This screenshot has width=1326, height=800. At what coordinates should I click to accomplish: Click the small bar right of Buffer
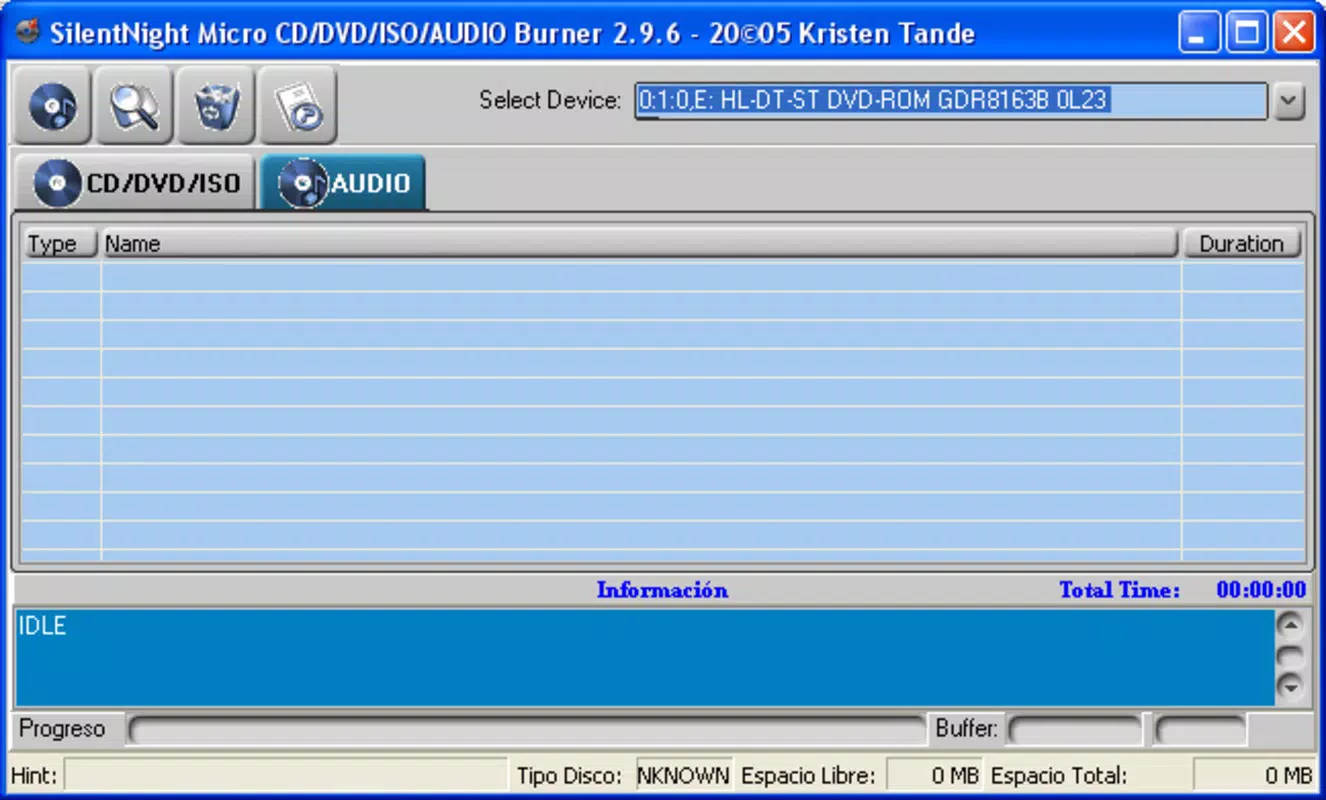(1200, 730)
